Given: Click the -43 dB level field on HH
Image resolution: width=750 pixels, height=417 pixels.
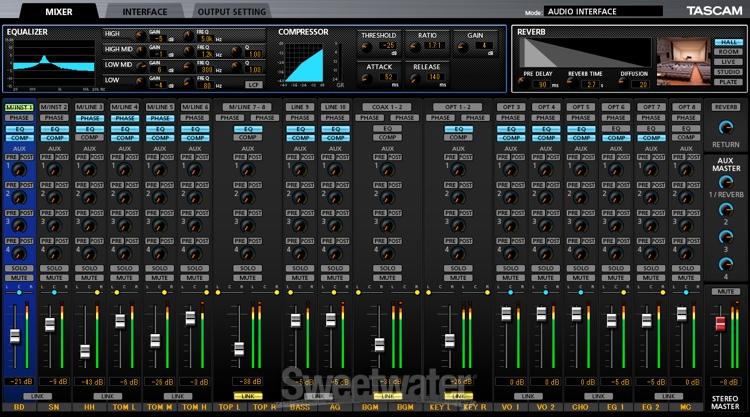Looking at the screenshot, I should 89,382.
